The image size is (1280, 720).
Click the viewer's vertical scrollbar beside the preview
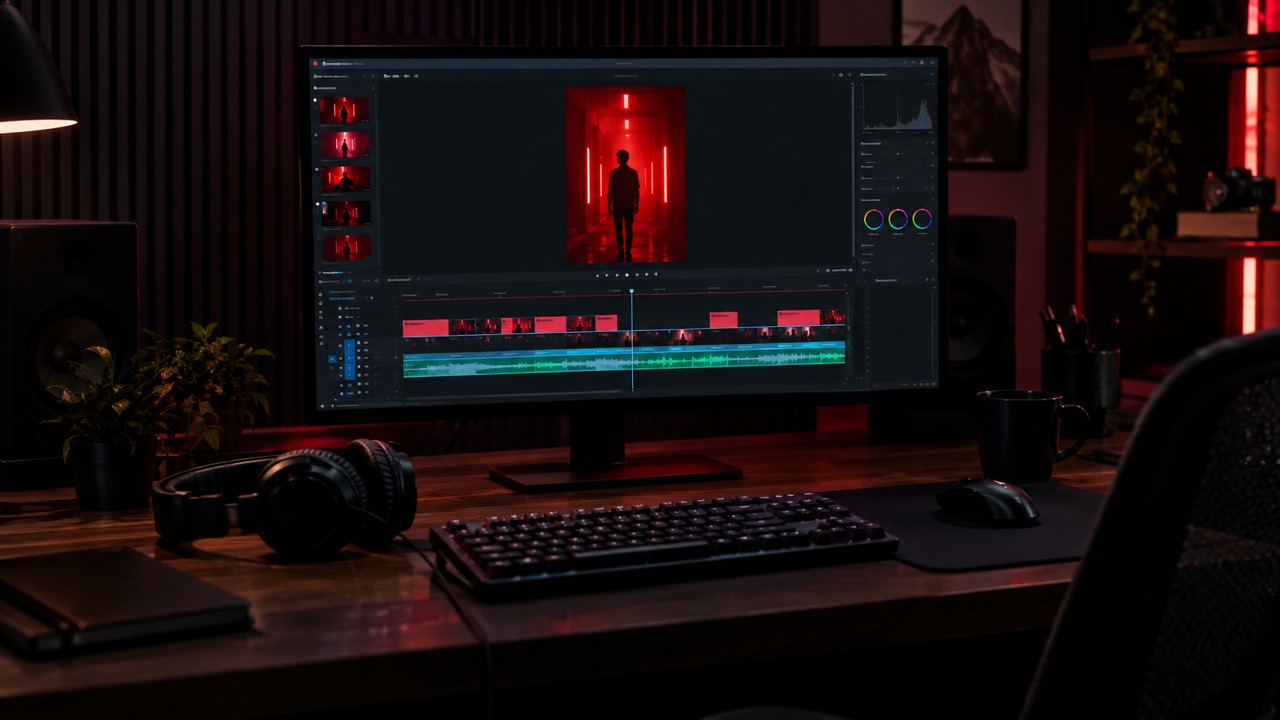853,170
